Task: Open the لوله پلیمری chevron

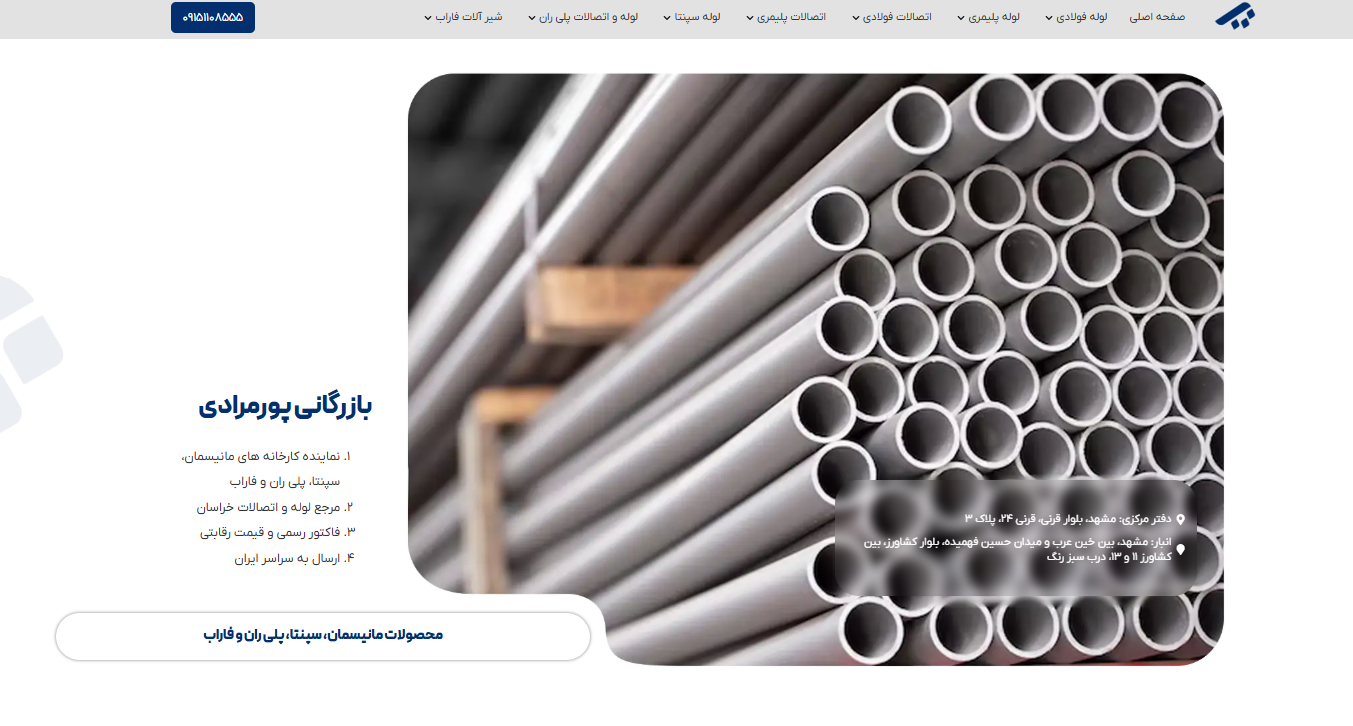Action: click(961, 18)
